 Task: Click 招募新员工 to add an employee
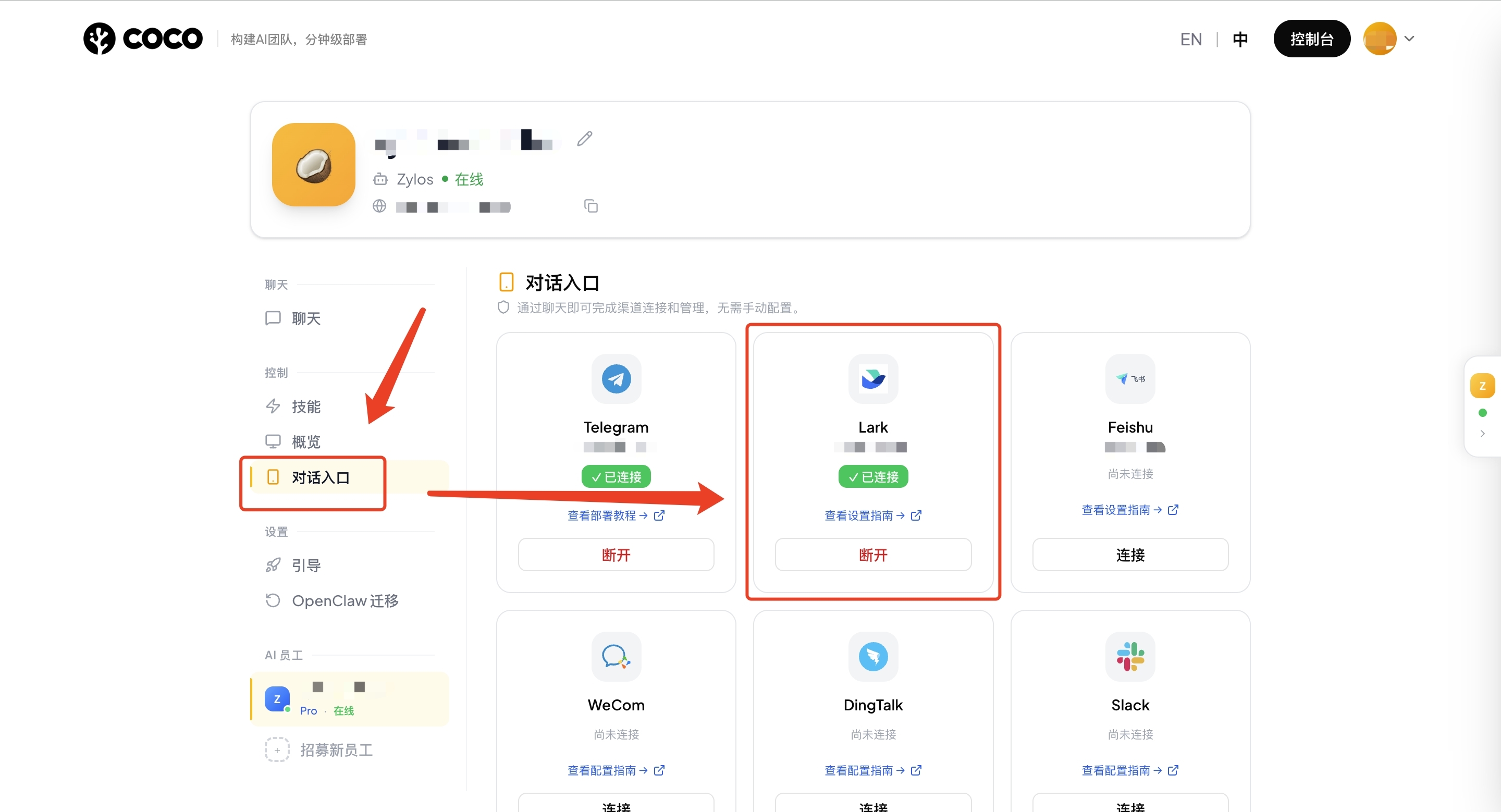point(336,751)
